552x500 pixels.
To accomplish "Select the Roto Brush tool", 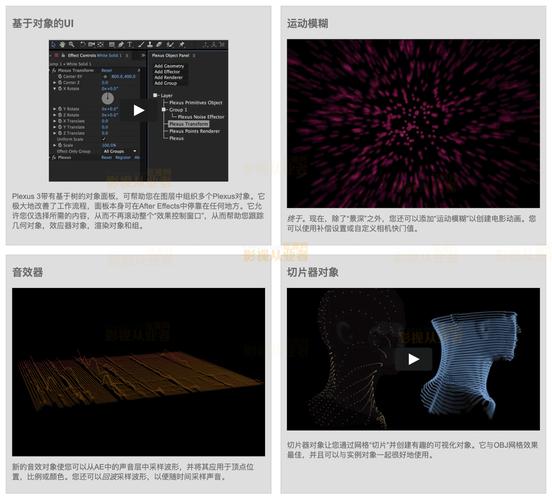I will pyautogui.click(x=170, y=44).
